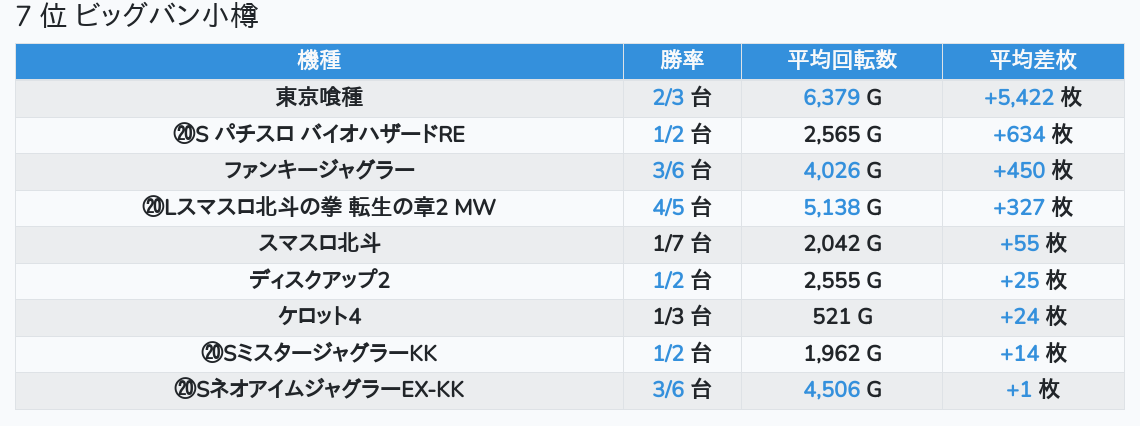Screen dimensions: 1140x426
Task: Sort the table by 機種 column header
Action: [x=319, y=60]
